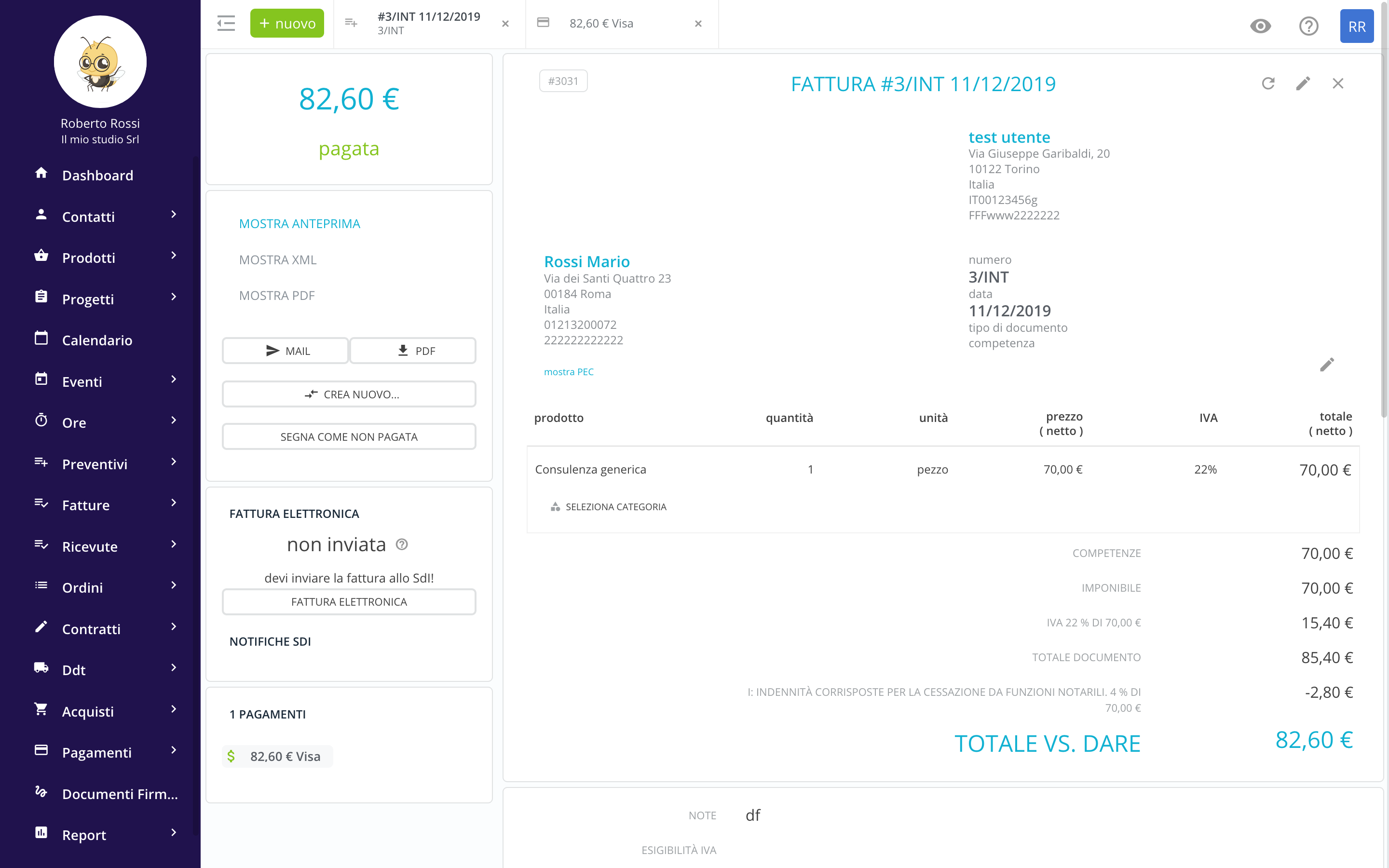This screenshot has width=1389, height=868.
Task: Edit document details with the lower pencil icon
Action: [1326, 365]
